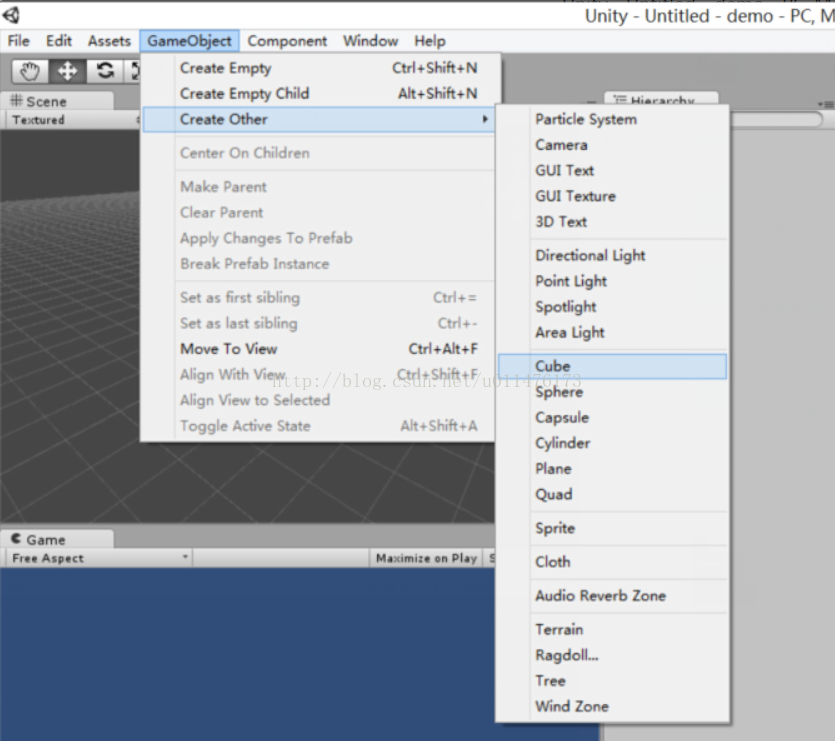Open the Component menu
The image size is (835, 741).
click(287, 41)
